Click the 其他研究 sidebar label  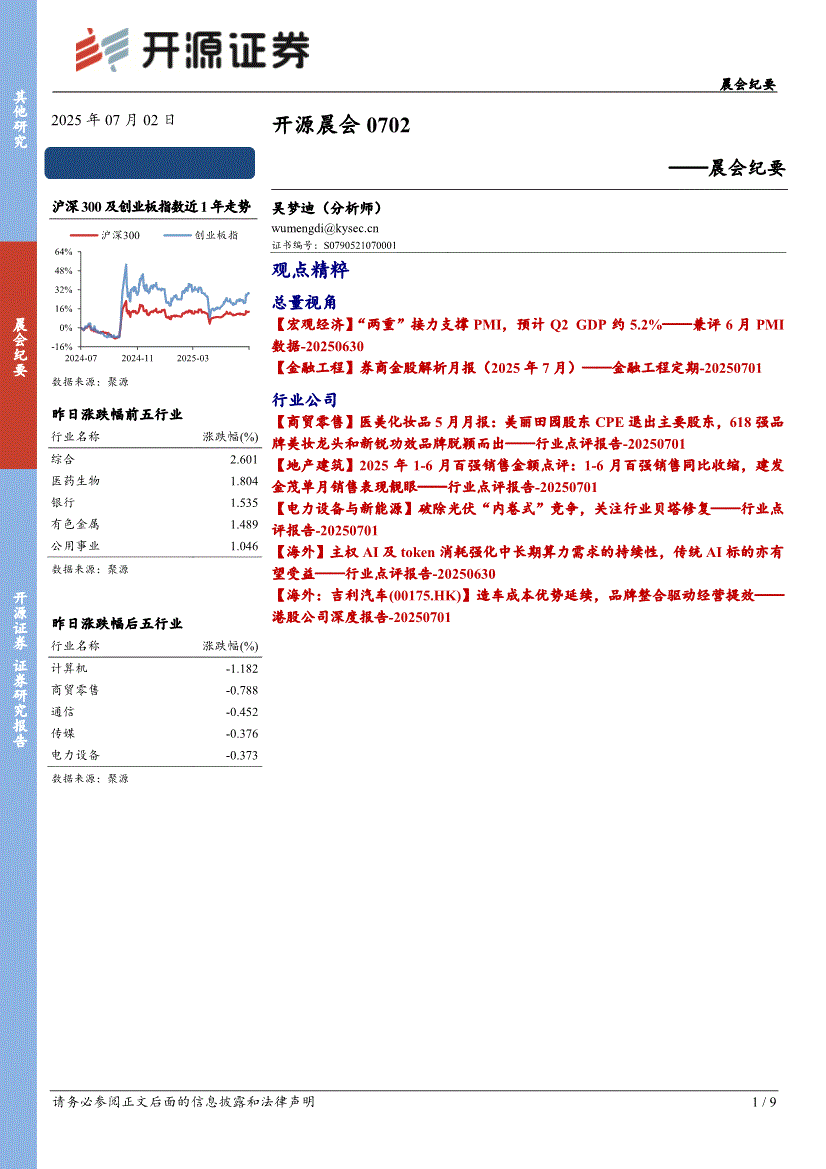[x=19, y=119]
